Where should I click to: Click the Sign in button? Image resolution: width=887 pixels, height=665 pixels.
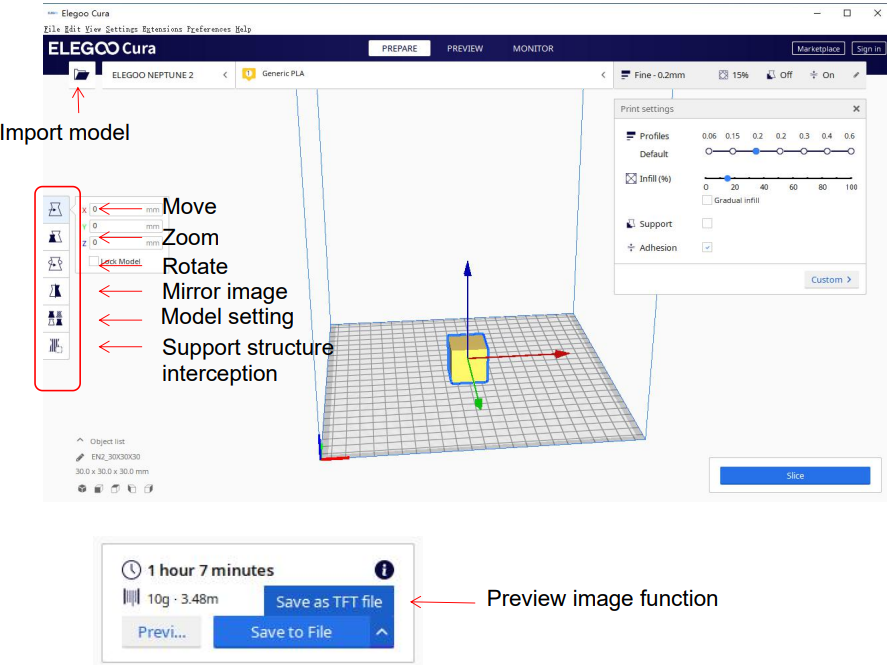pos(868,49)
